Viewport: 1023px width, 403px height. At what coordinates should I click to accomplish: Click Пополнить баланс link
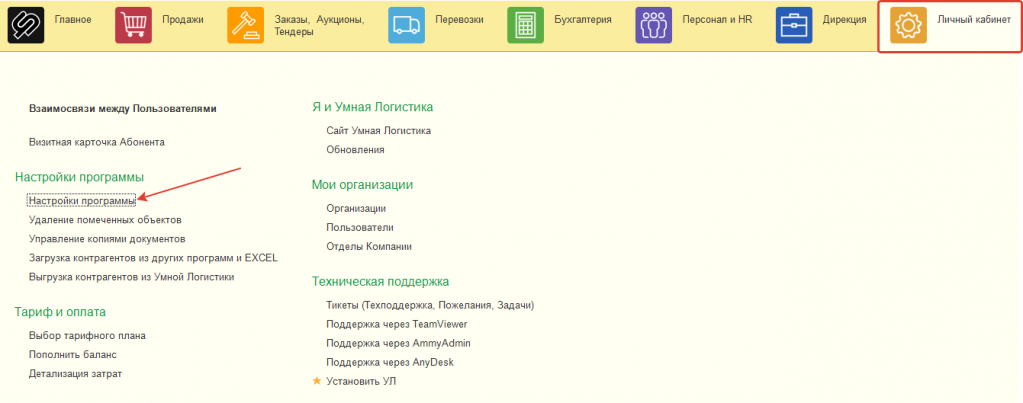click(x=72, y=355)
